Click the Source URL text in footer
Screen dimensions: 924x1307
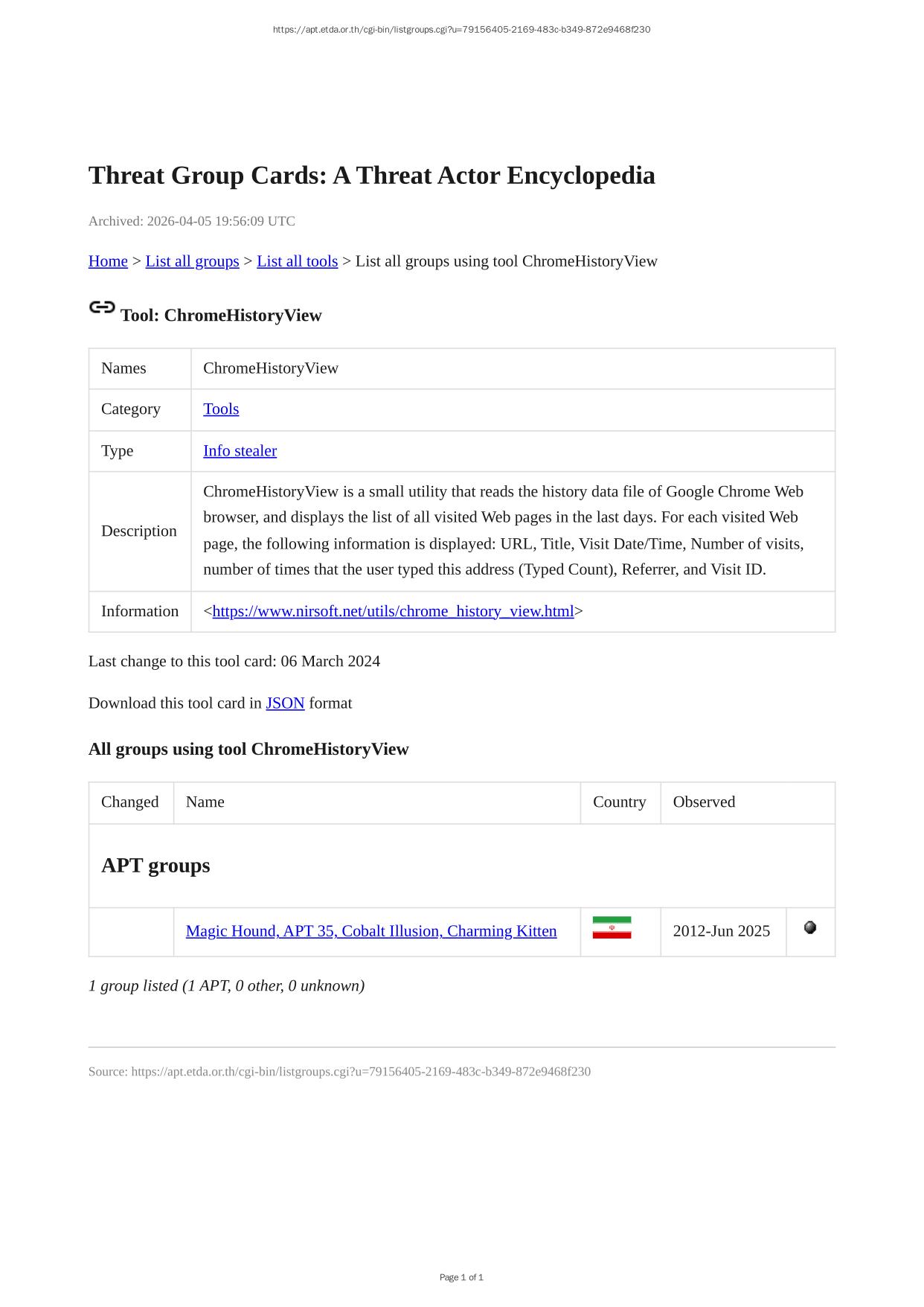coord(360,1072)
